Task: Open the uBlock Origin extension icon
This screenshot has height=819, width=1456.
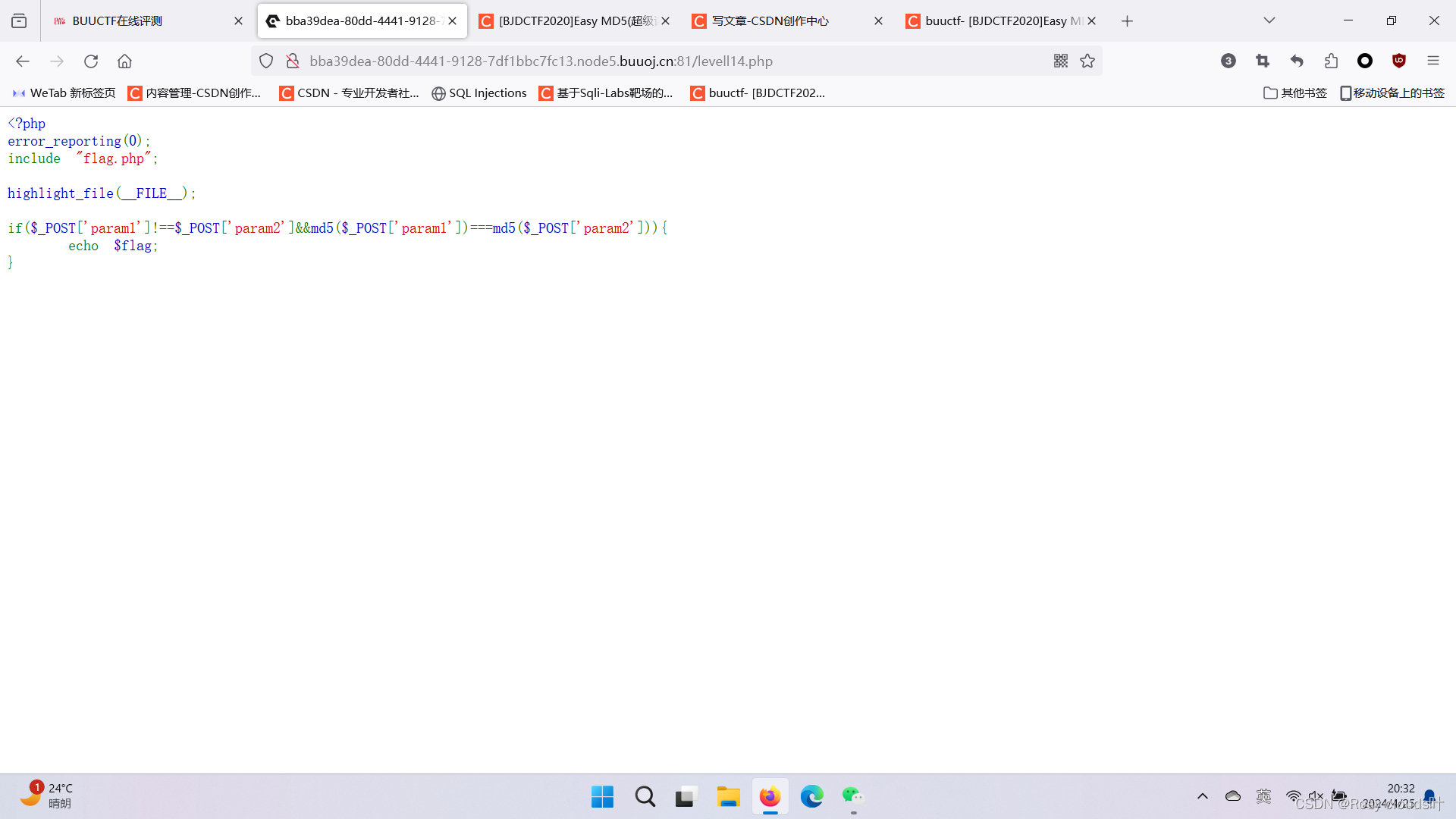Action: tap(1399, 61)
